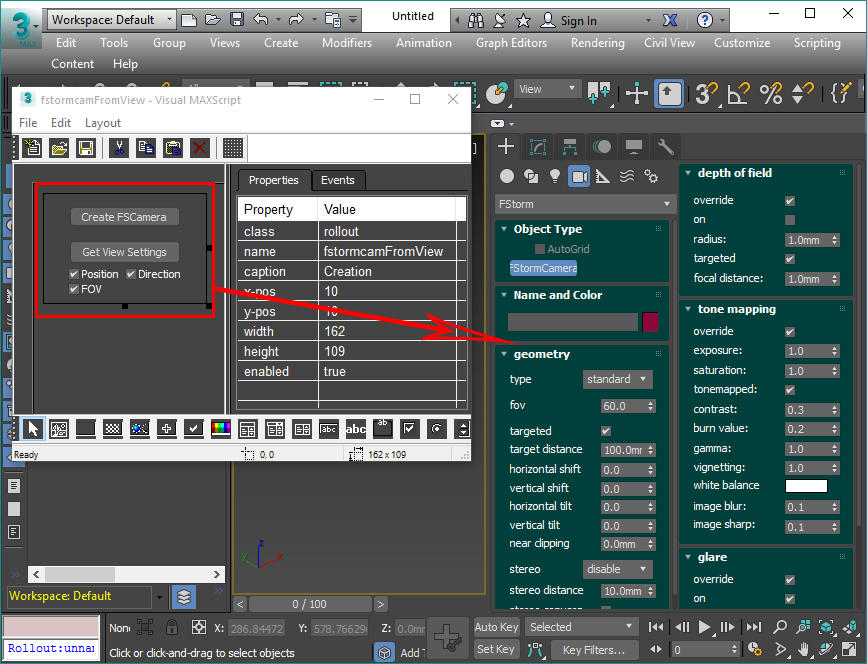
Task: Open stereo disable dropdown
Action: click(x=618, y=569)
